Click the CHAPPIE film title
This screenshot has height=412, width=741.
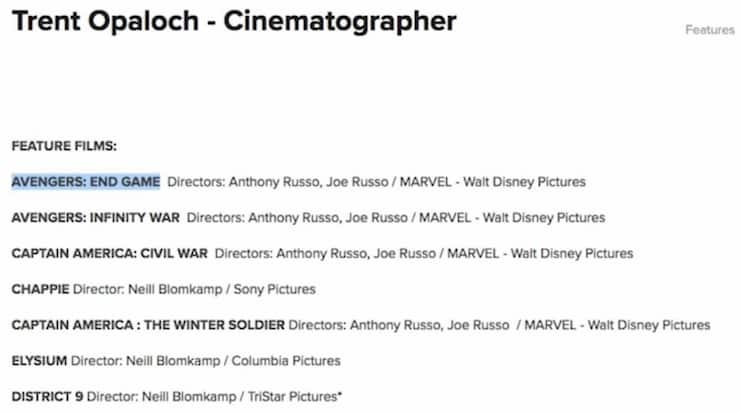(x=41, y=289)
